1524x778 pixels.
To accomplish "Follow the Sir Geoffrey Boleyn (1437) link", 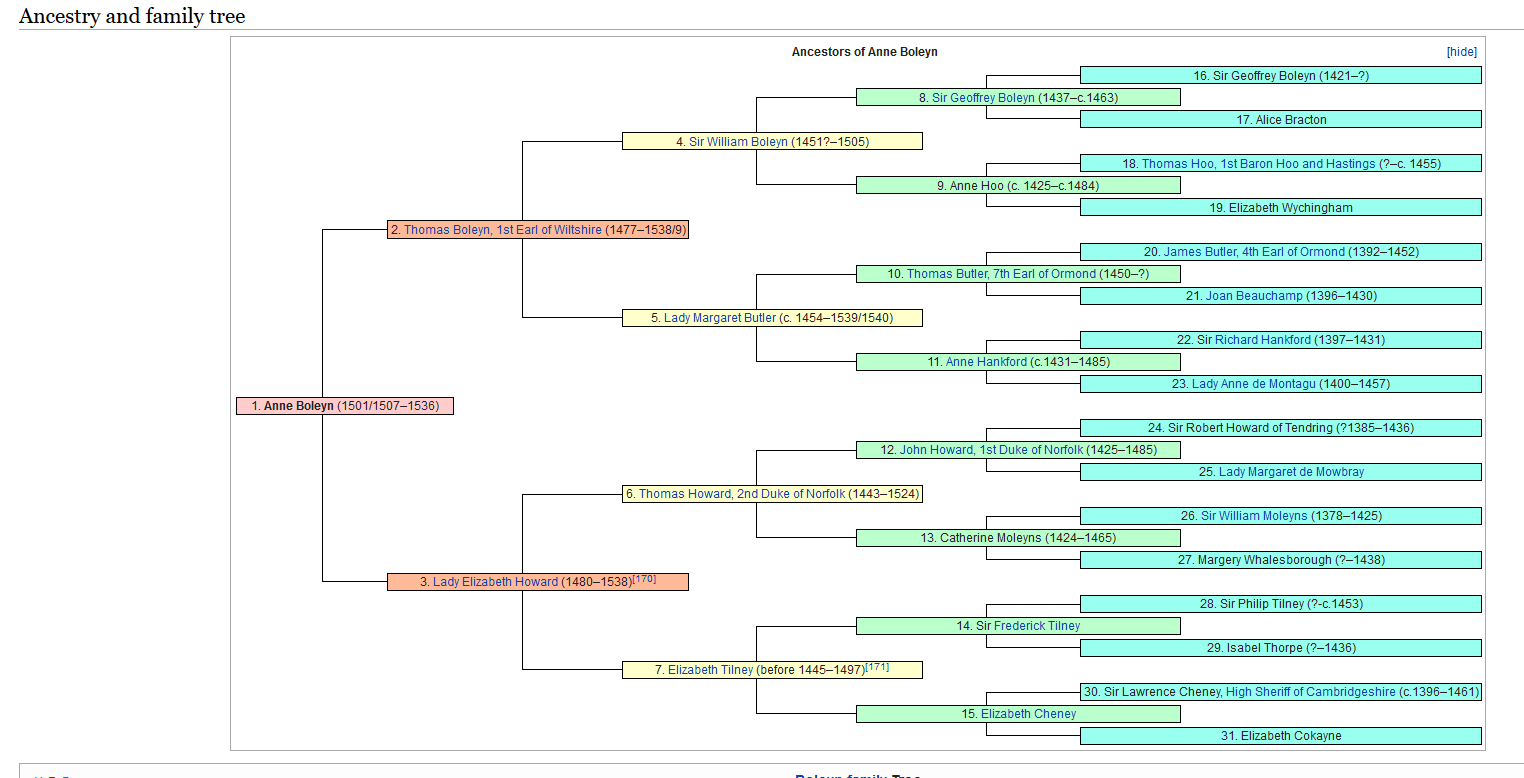I will click(x=983, y=98).
